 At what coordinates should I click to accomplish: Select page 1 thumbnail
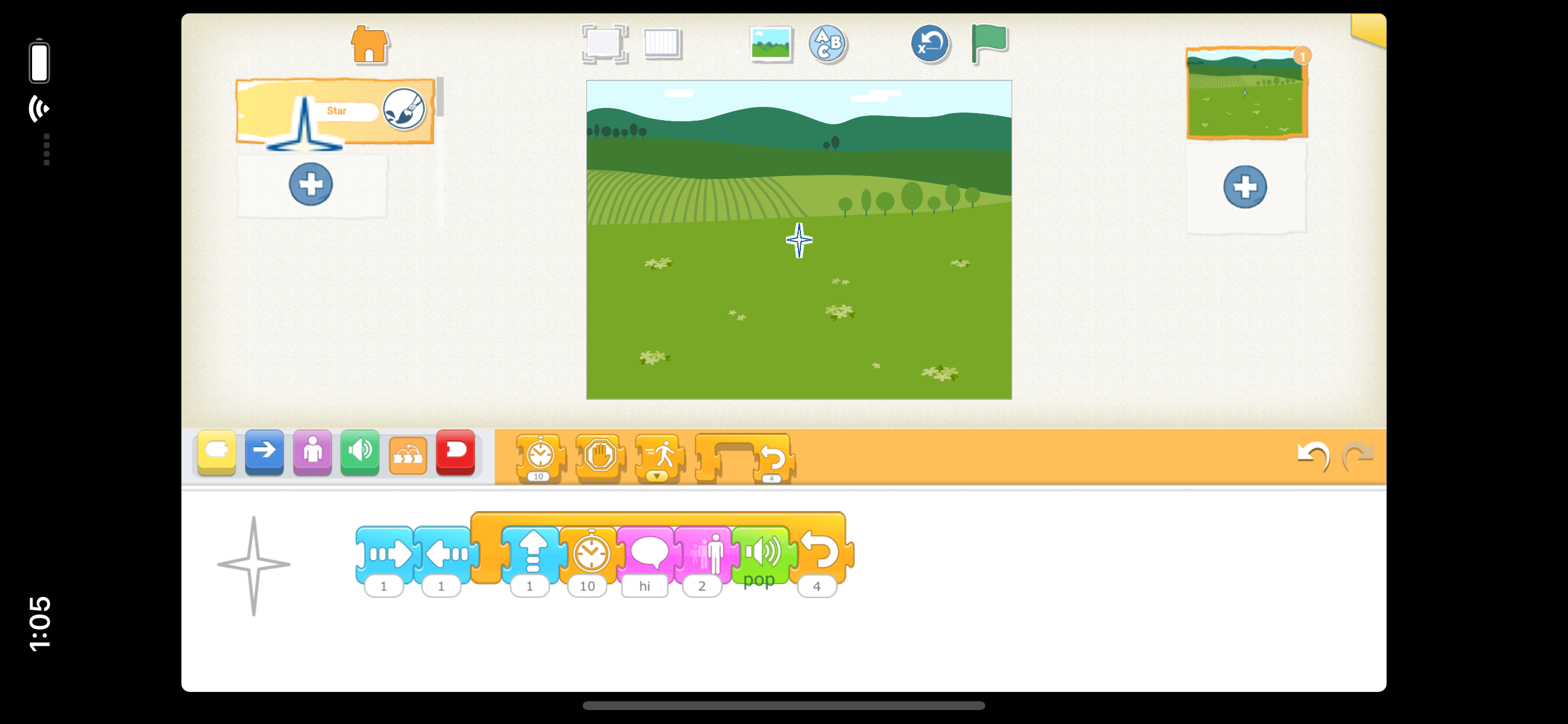pos(1245,93)
